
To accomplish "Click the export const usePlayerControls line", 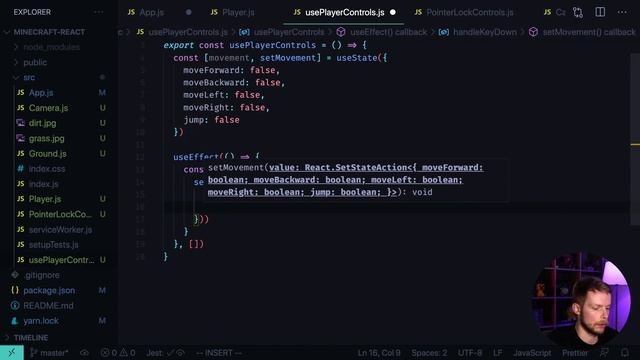I will tap(265, 45).
